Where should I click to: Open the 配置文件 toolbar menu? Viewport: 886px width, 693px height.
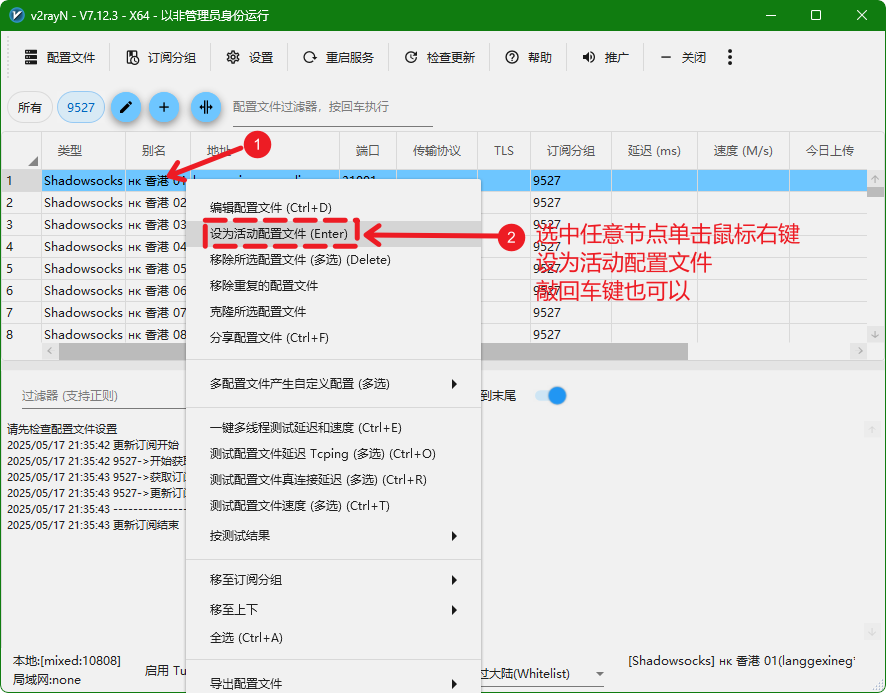[x=59, y=57]
